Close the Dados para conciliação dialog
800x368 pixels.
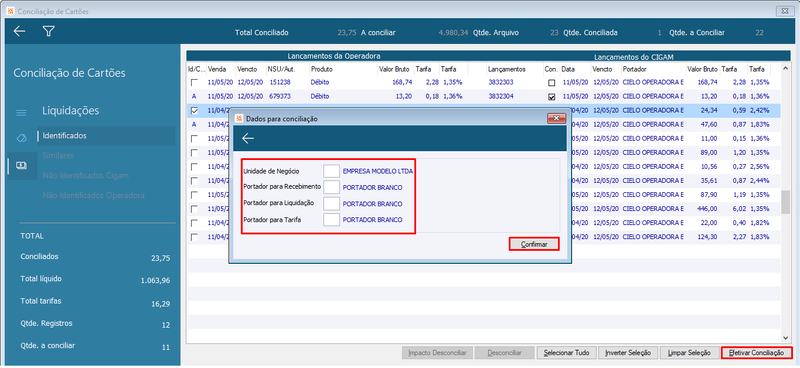click(557, 118)
